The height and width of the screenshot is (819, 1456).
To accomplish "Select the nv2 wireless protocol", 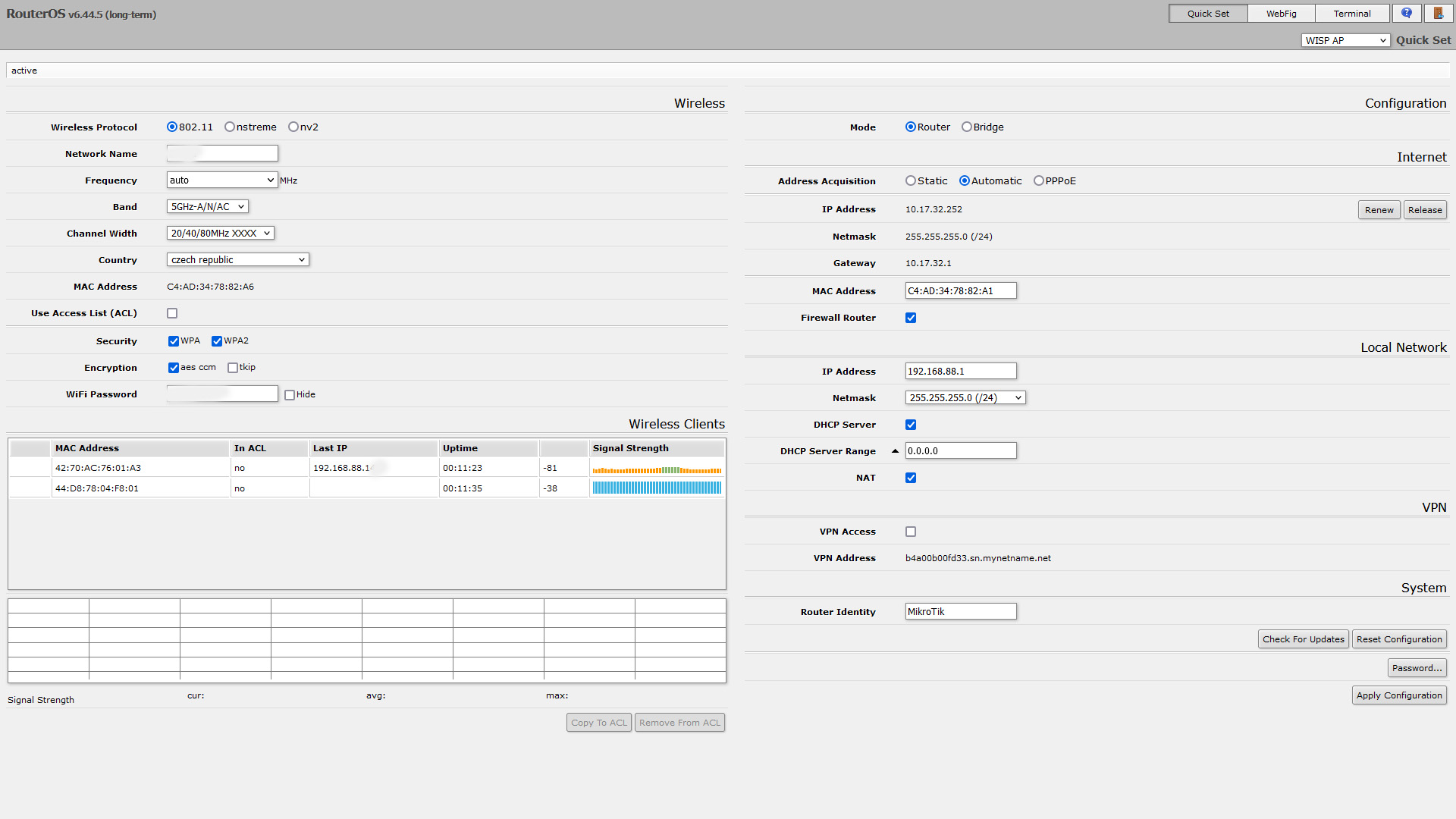I will click(x=293, y=127).
